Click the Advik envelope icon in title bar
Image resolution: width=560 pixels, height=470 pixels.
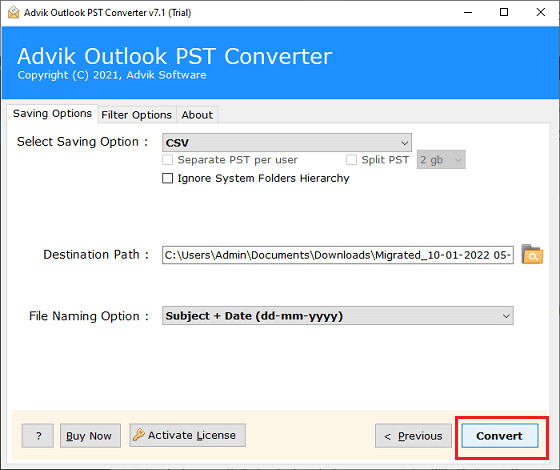(13, 12)
